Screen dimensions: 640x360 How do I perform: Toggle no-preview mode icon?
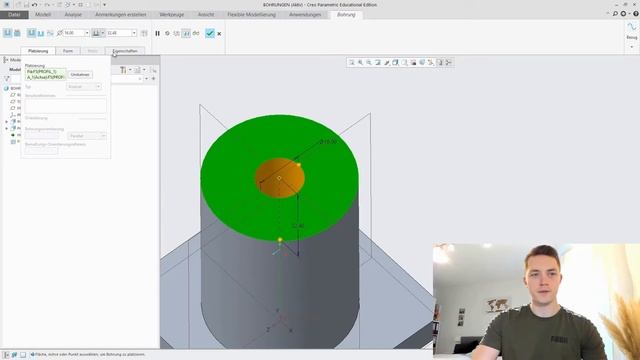(167, 33)
